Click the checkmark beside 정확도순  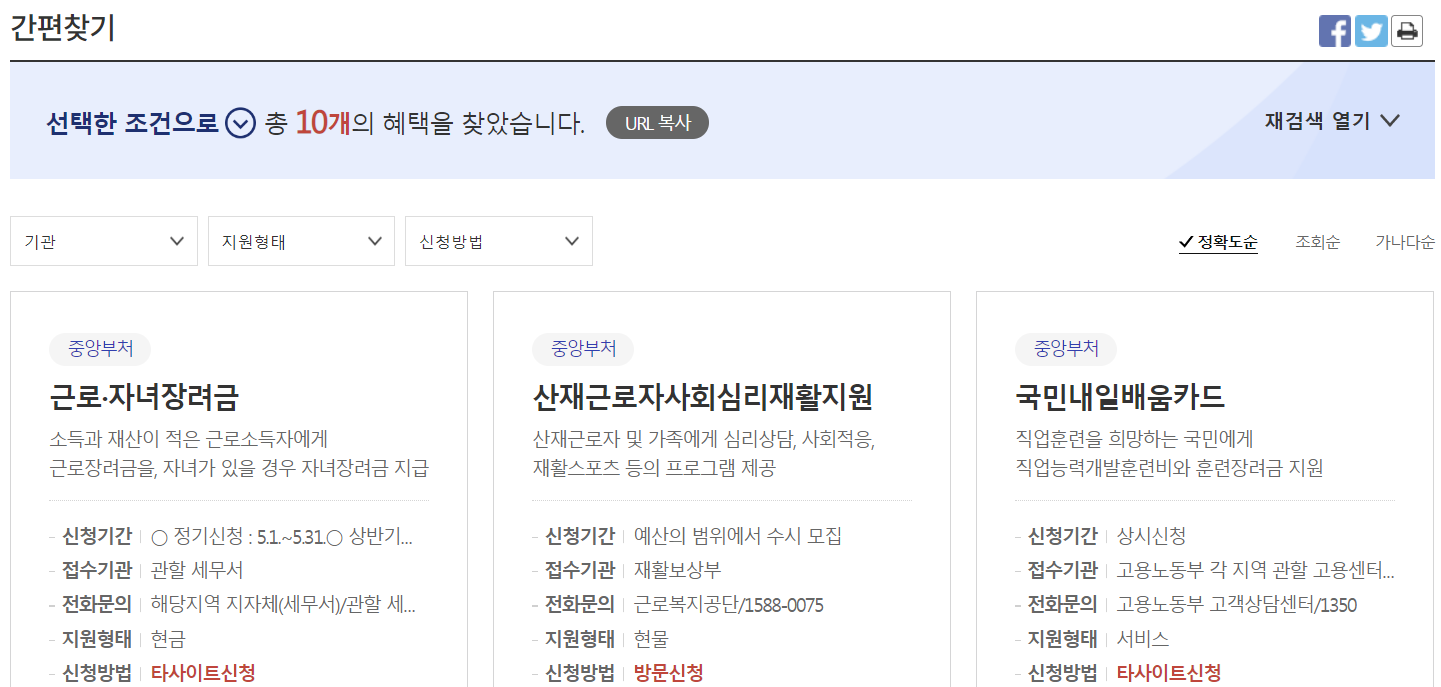pos(1186,240)
